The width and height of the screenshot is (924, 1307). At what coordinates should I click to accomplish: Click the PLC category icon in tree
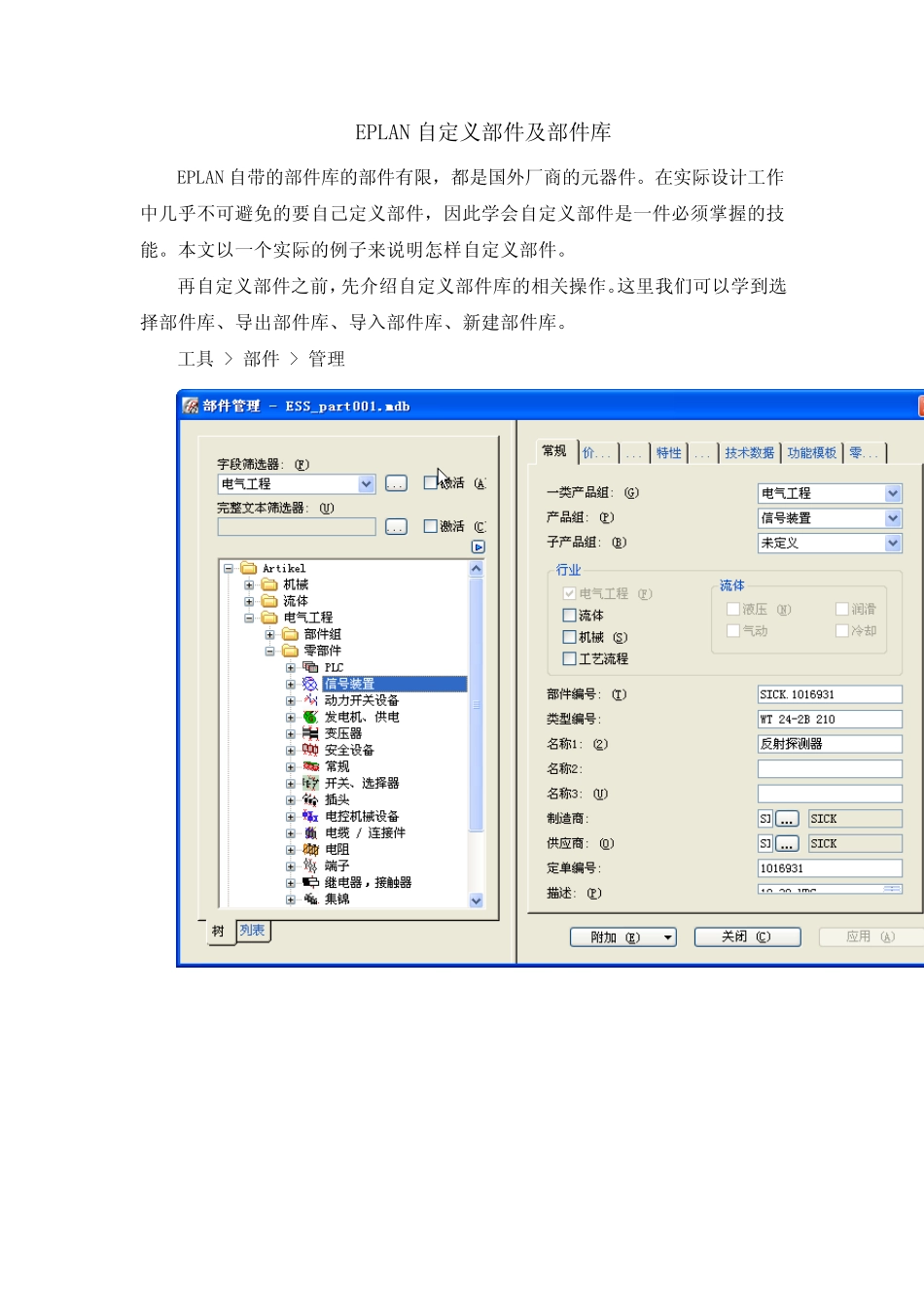(x=310, y=667)
